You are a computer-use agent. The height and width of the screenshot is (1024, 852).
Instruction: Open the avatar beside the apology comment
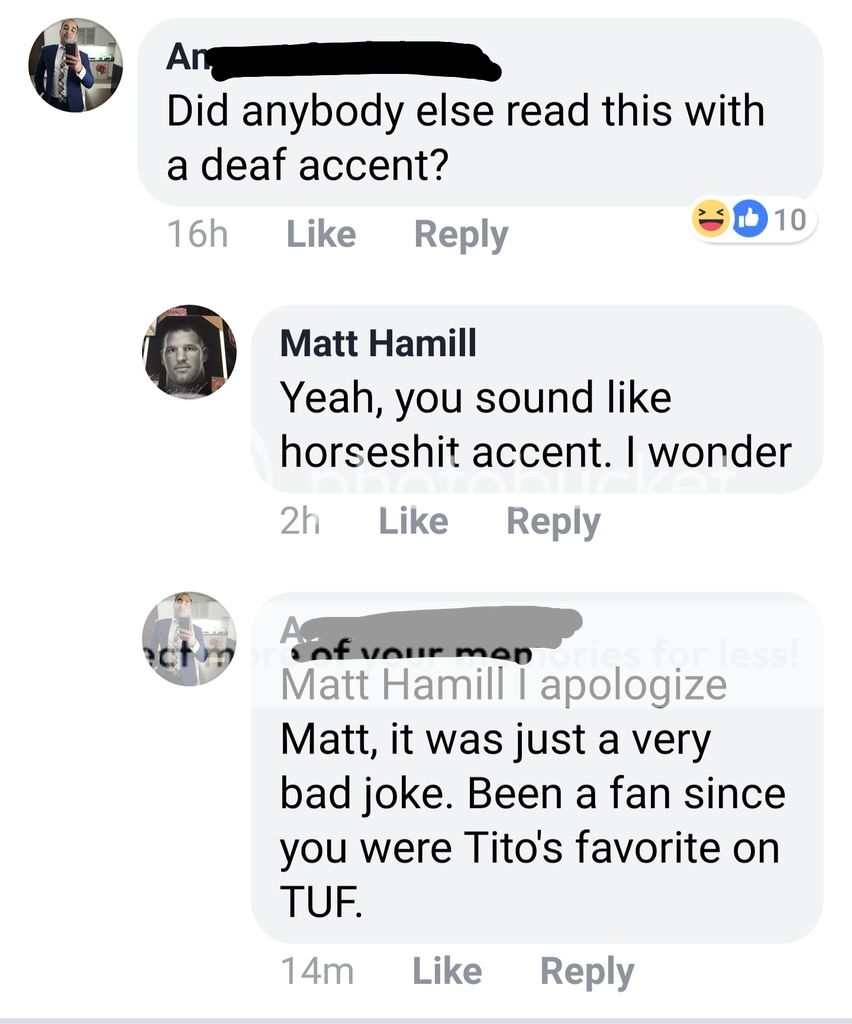[189, 639]
